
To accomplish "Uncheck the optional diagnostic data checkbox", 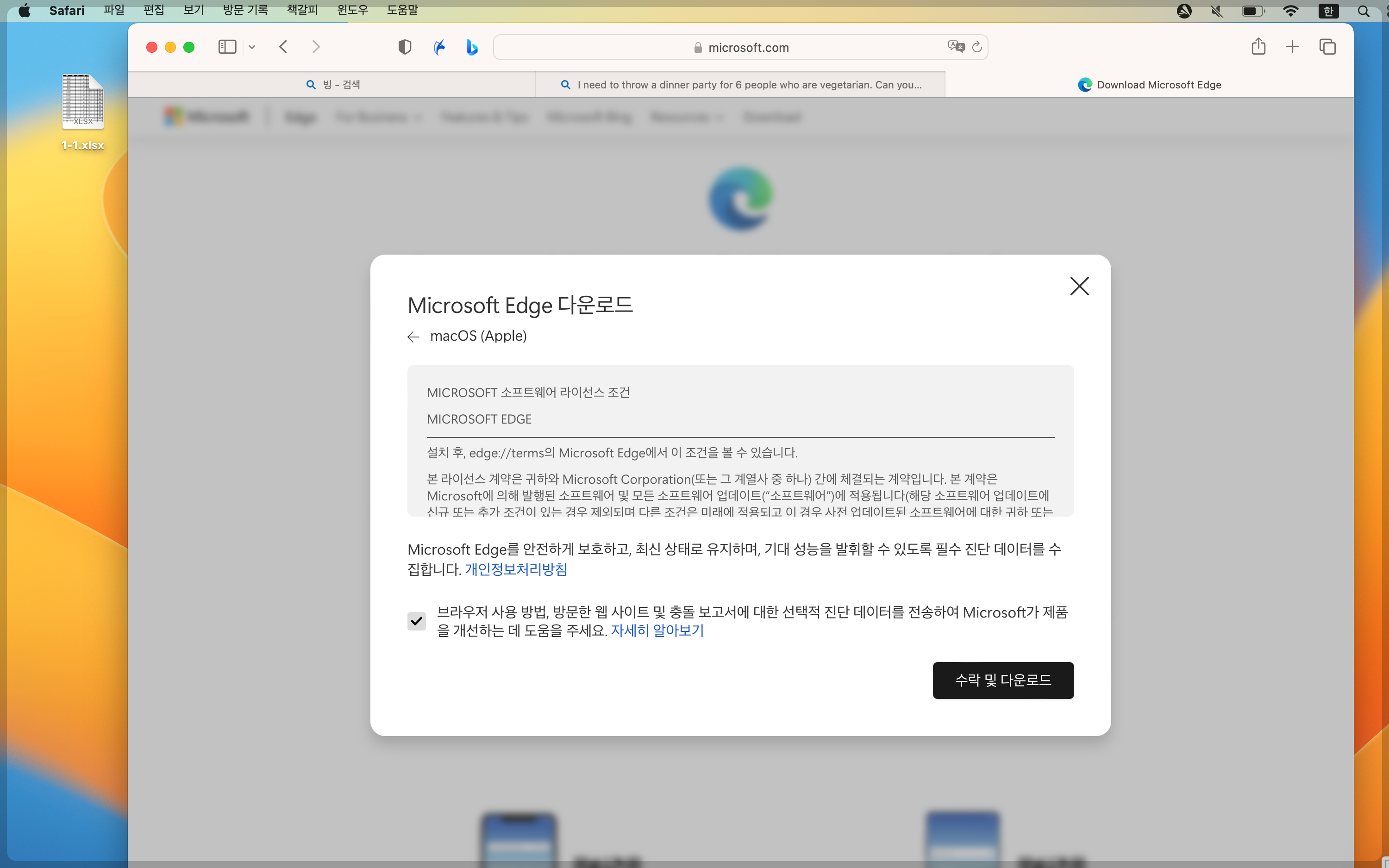I will [x=416, y=621].
